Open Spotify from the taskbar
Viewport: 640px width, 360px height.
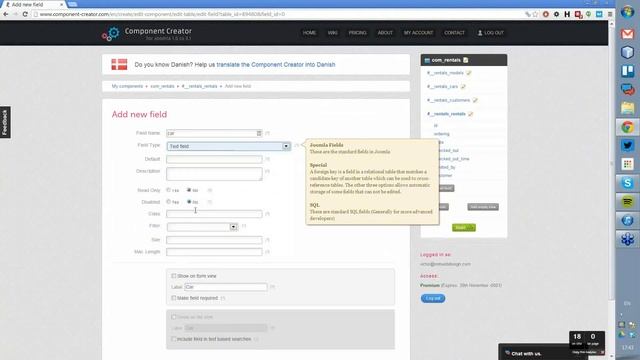point(627,201)
